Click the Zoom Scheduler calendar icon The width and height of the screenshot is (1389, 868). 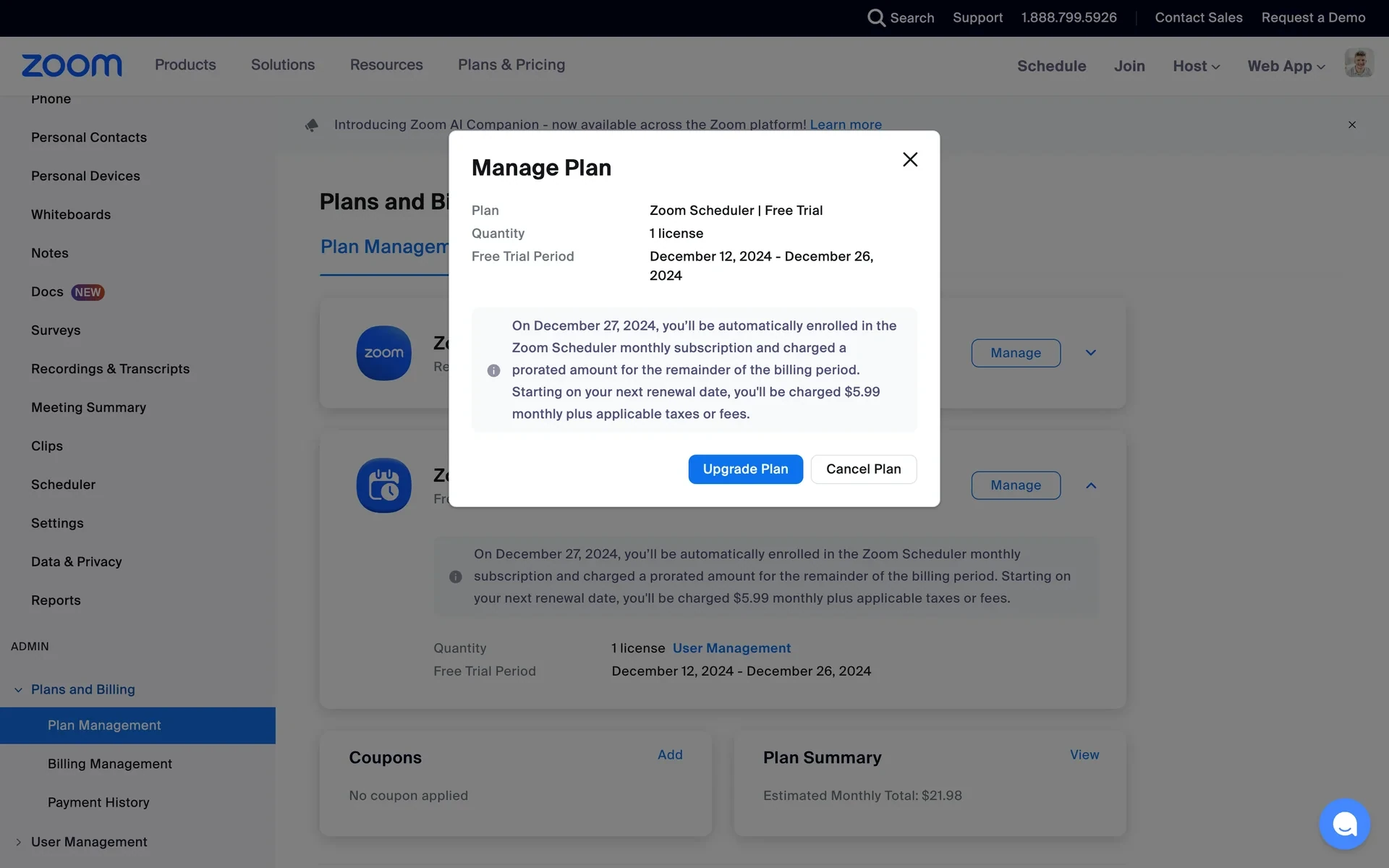point(383,485)
